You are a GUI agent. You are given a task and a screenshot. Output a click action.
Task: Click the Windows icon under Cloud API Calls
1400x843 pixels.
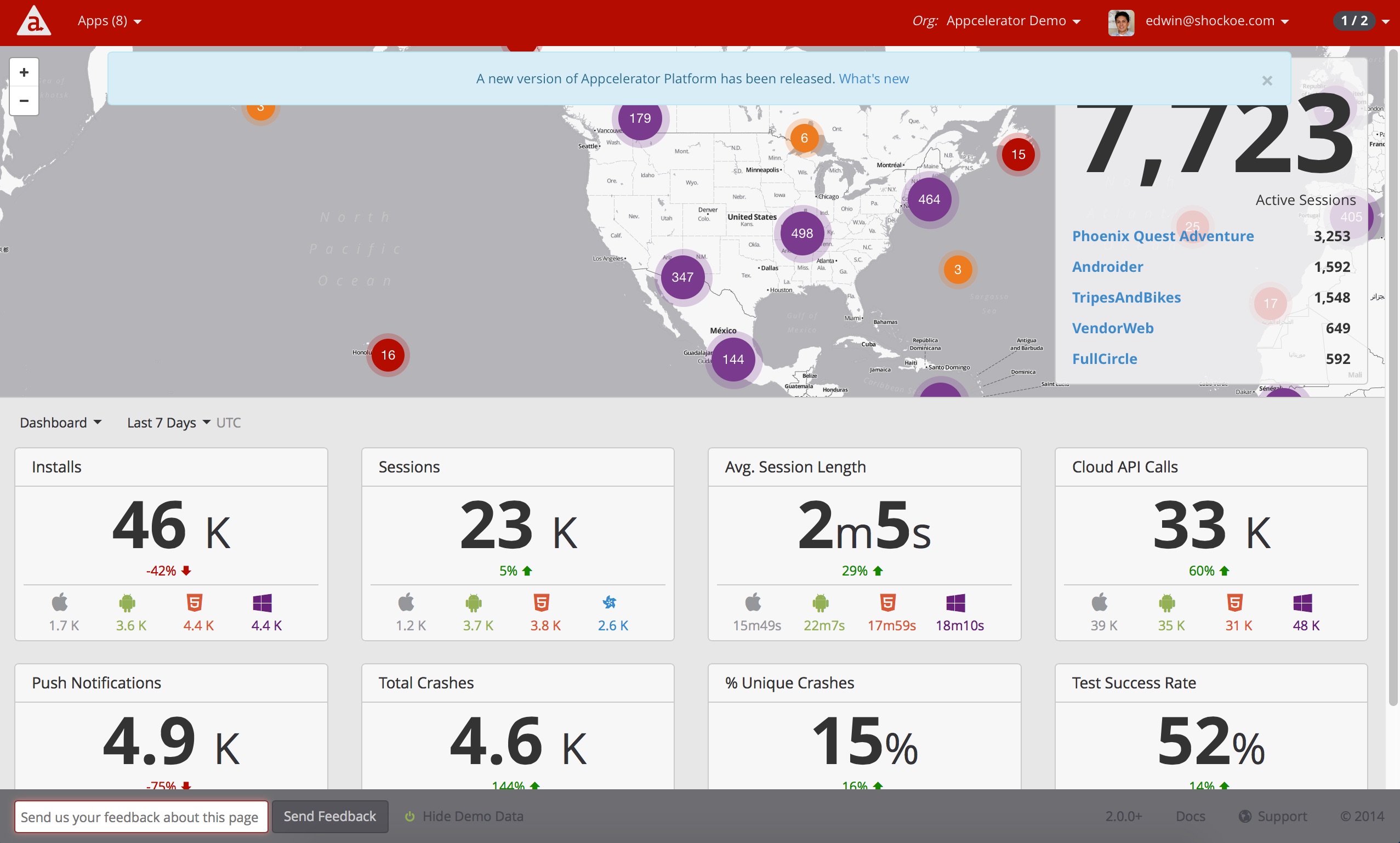pyautogui.click(x=1302, y=603)
